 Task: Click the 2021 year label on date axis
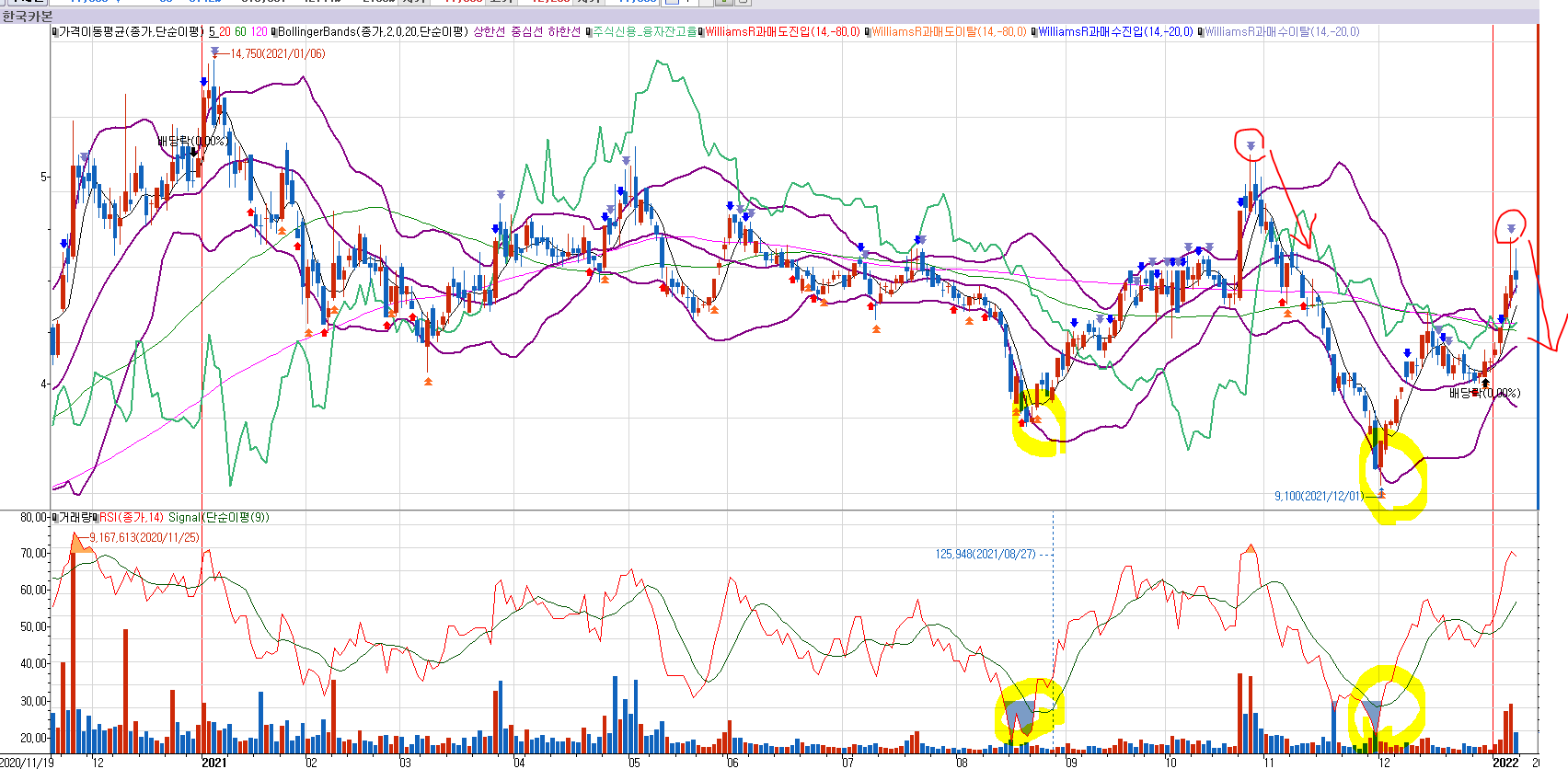[x=213, y=762]
